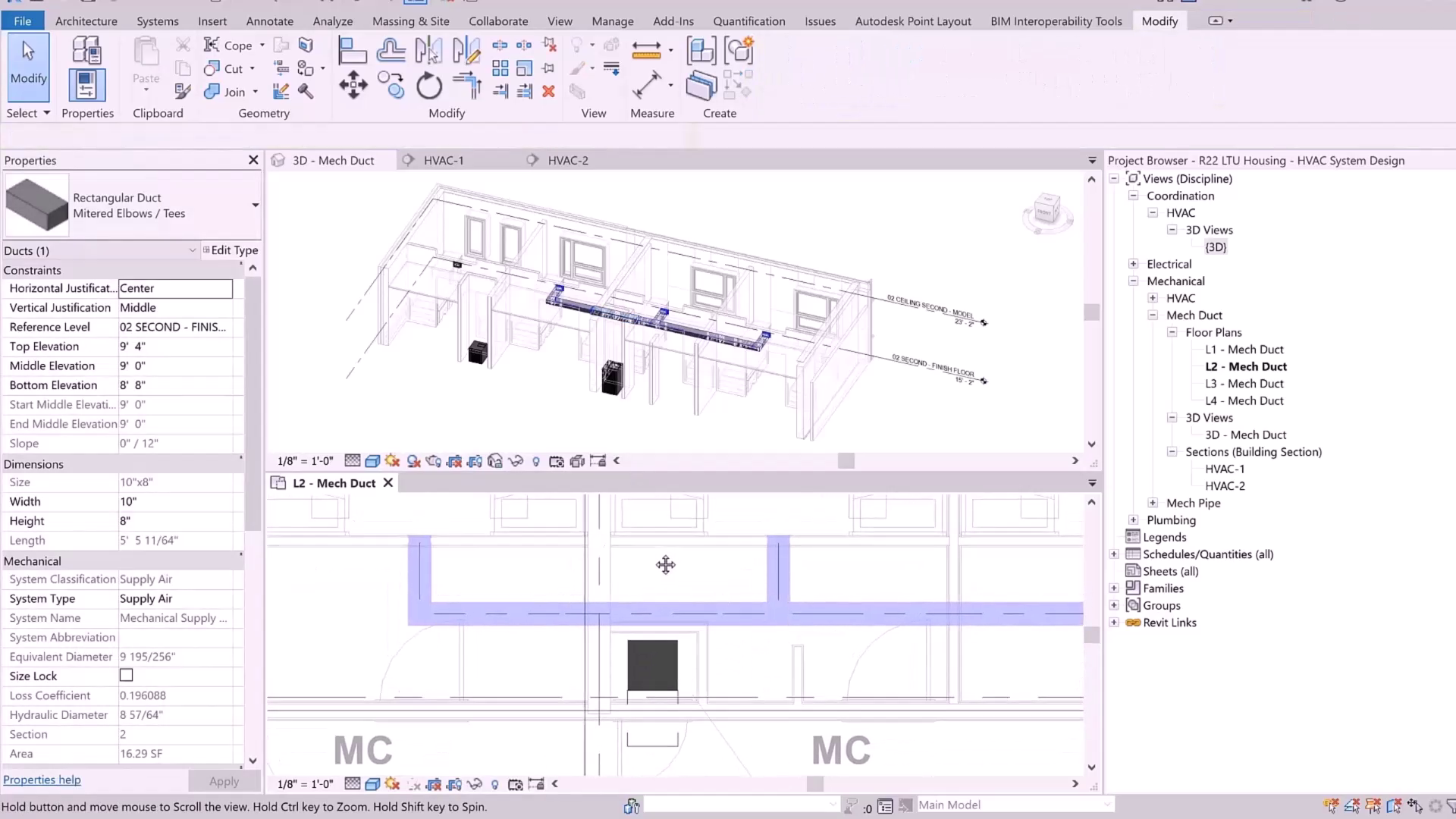
Task: Open the Visual Style cube icon
Action: tap(372, 460)
